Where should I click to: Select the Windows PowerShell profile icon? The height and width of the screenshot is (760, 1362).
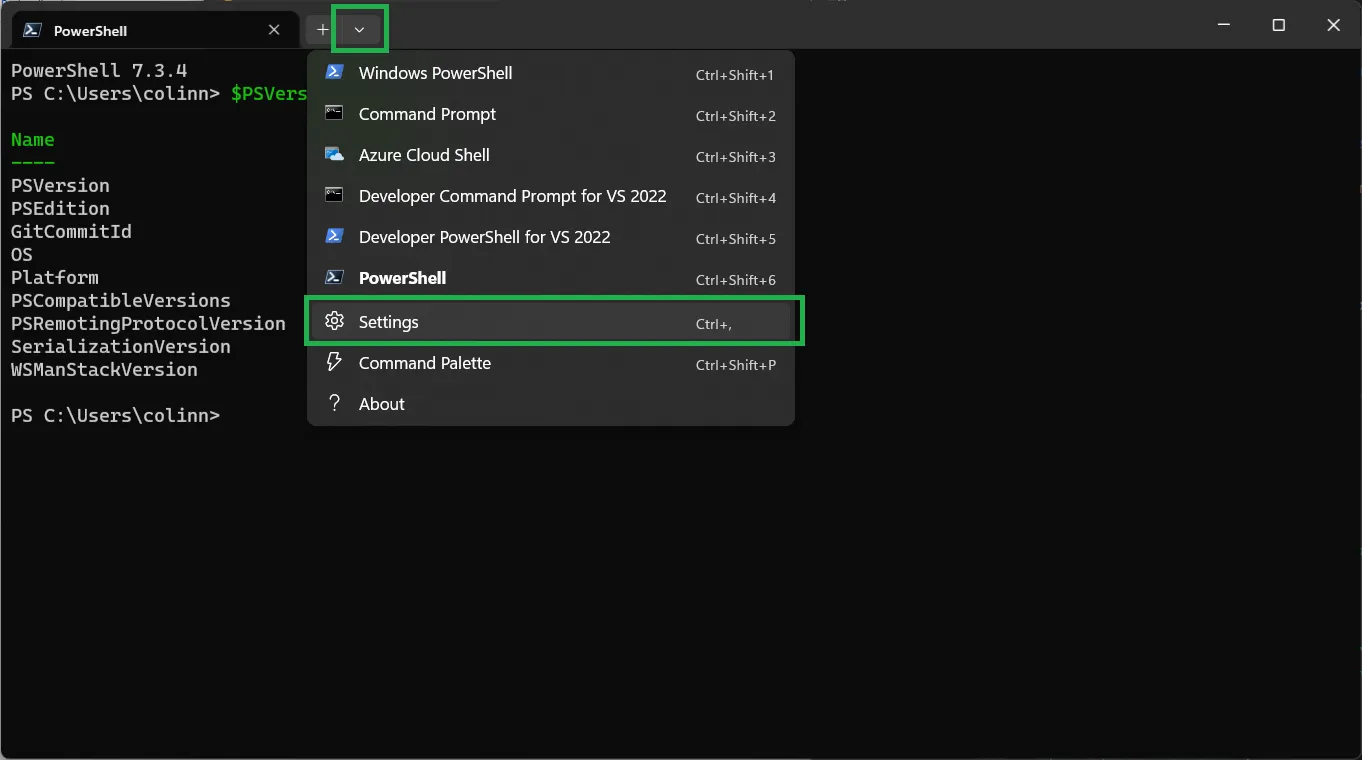333,72
